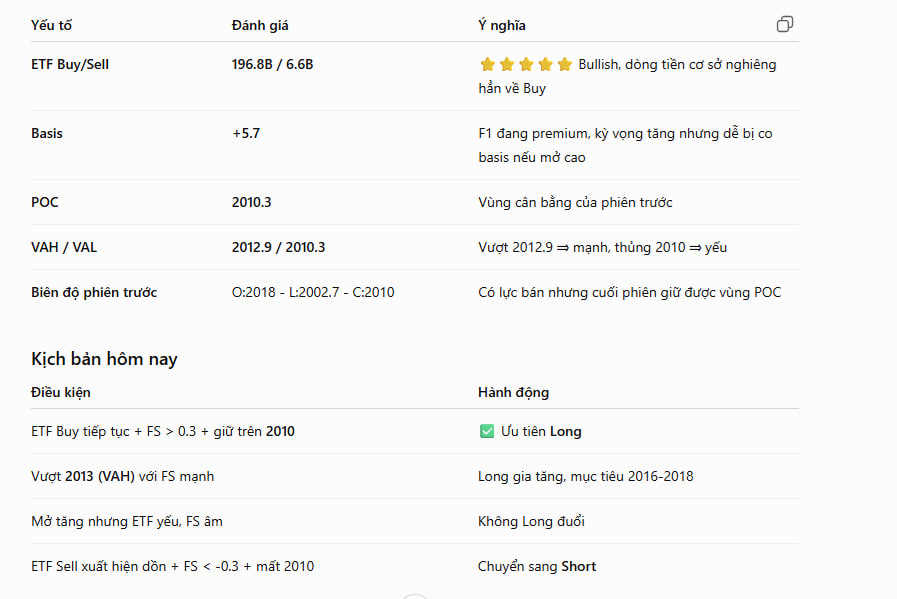Copy the table using the copy icon
Image resolution: width=897 pixels, height=599 pixels.
784,24
